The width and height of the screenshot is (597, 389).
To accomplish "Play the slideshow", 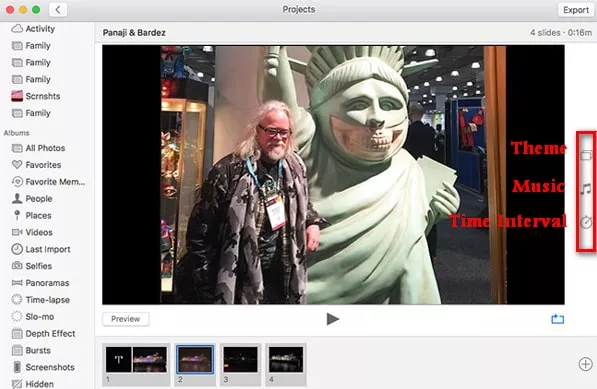I will [333, 319].
